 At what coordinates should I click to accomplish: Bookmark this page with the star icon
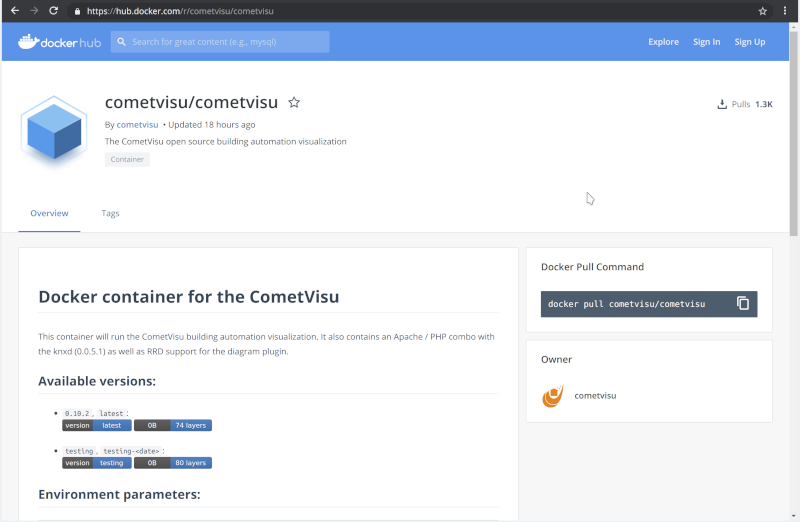[x=762, y=11]
